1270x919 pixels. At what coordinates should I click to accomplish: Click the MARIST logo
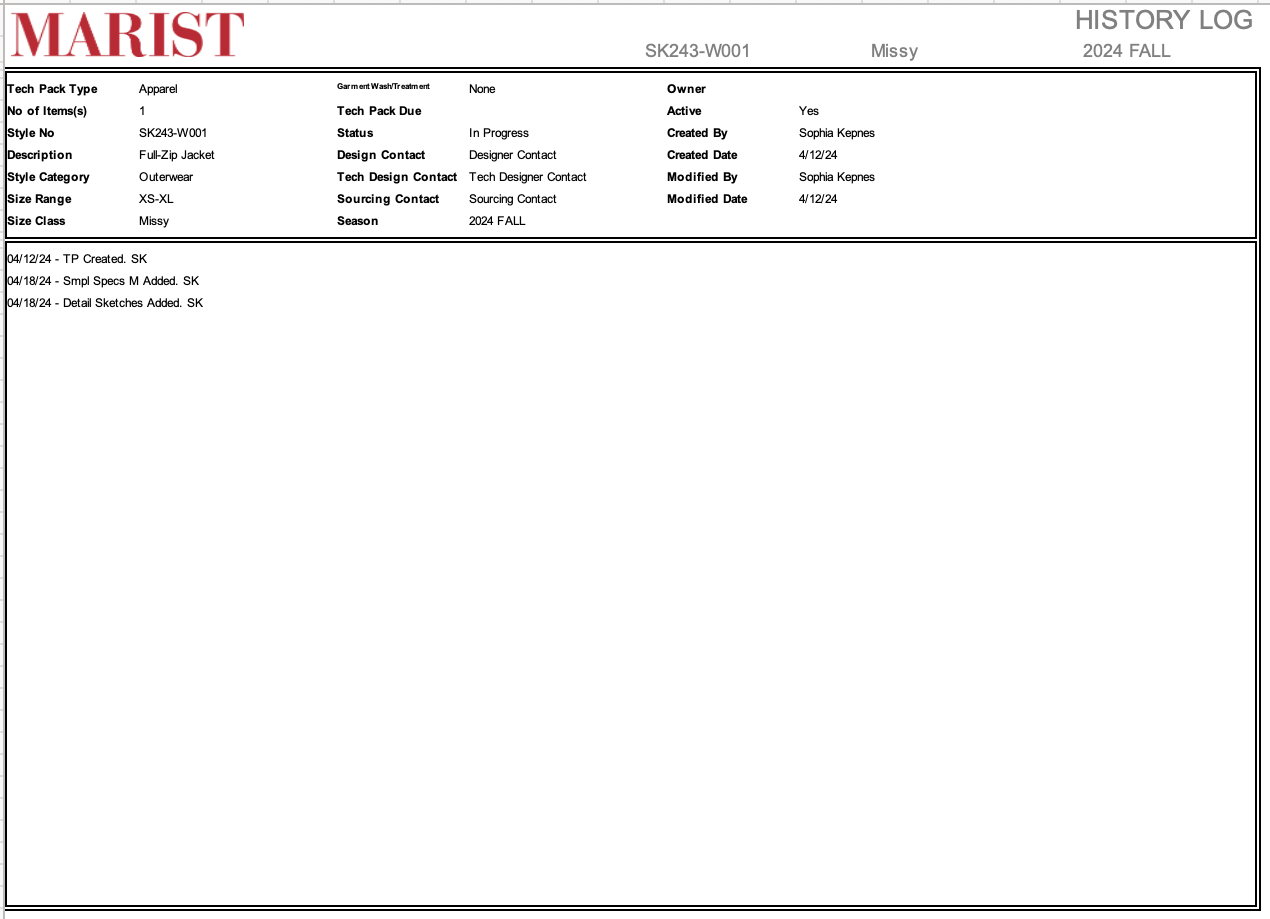[127, 35]
